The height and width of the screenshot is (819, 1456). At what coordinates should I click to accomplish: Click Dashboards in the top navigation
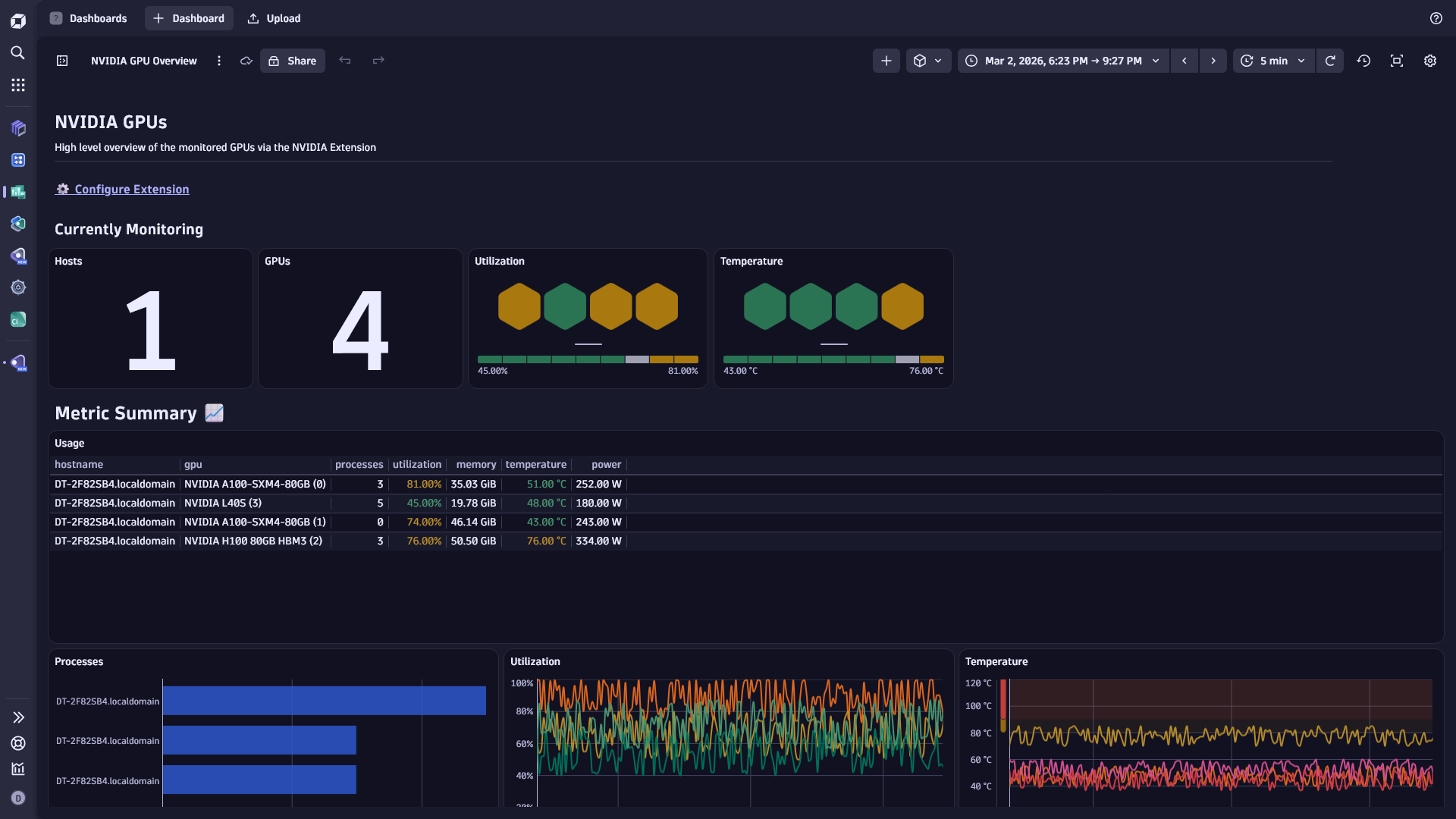[99, 18]
